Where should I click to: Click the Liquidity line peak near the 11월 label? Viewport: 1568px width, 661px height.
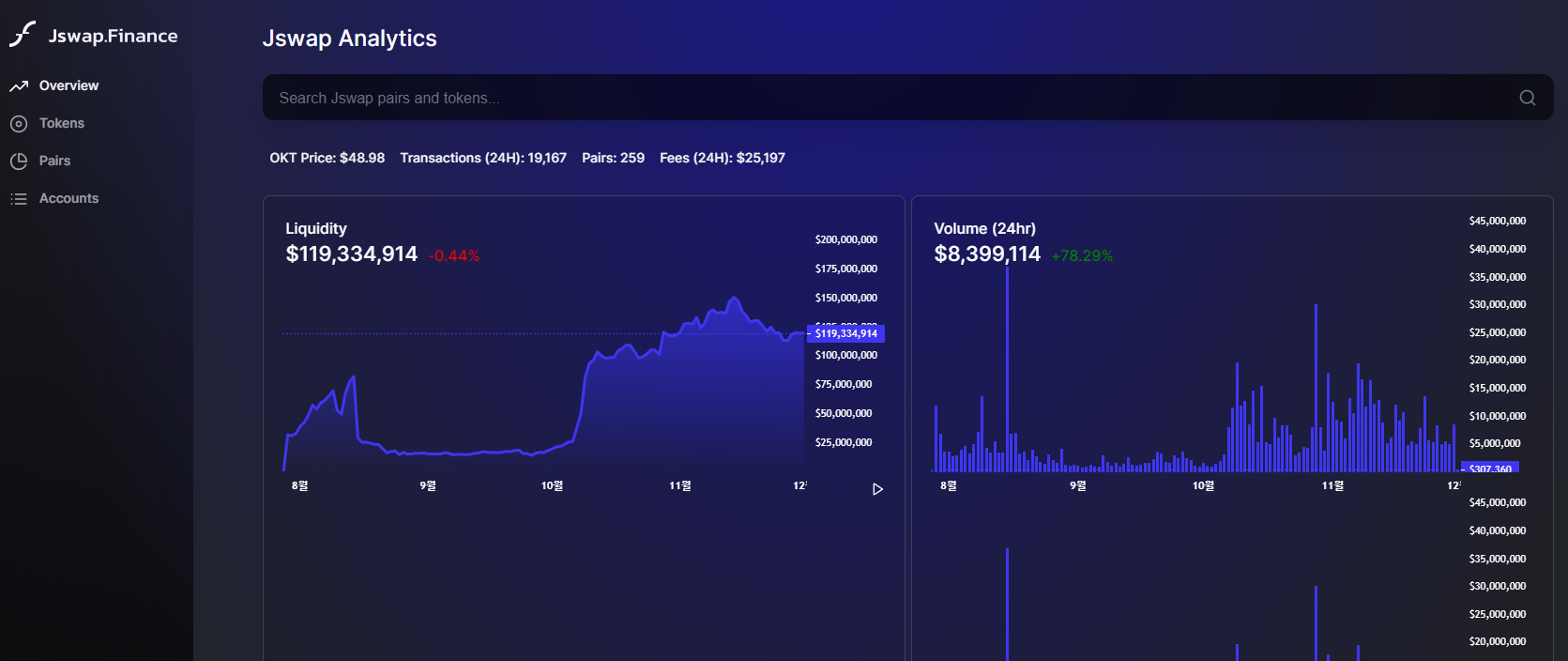(734, 299)
